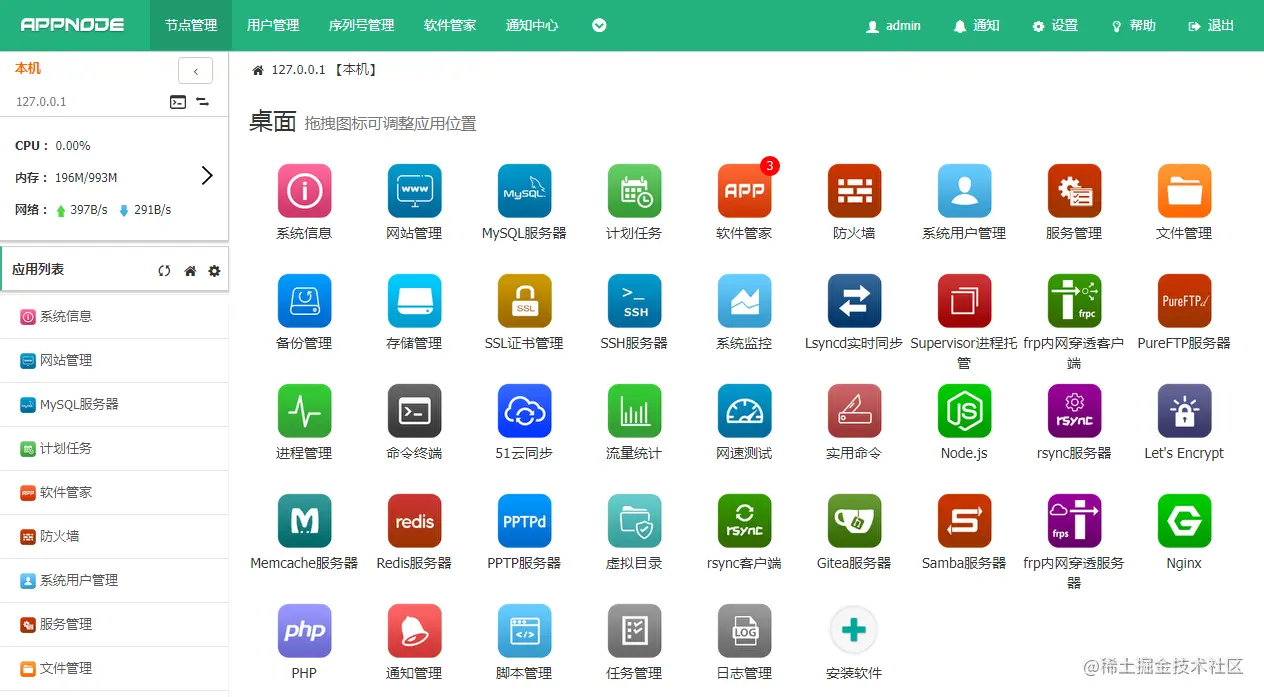Open the 存储管理 app icon
The width and height of the screenshot is (1264, 697).
(414, 301)
